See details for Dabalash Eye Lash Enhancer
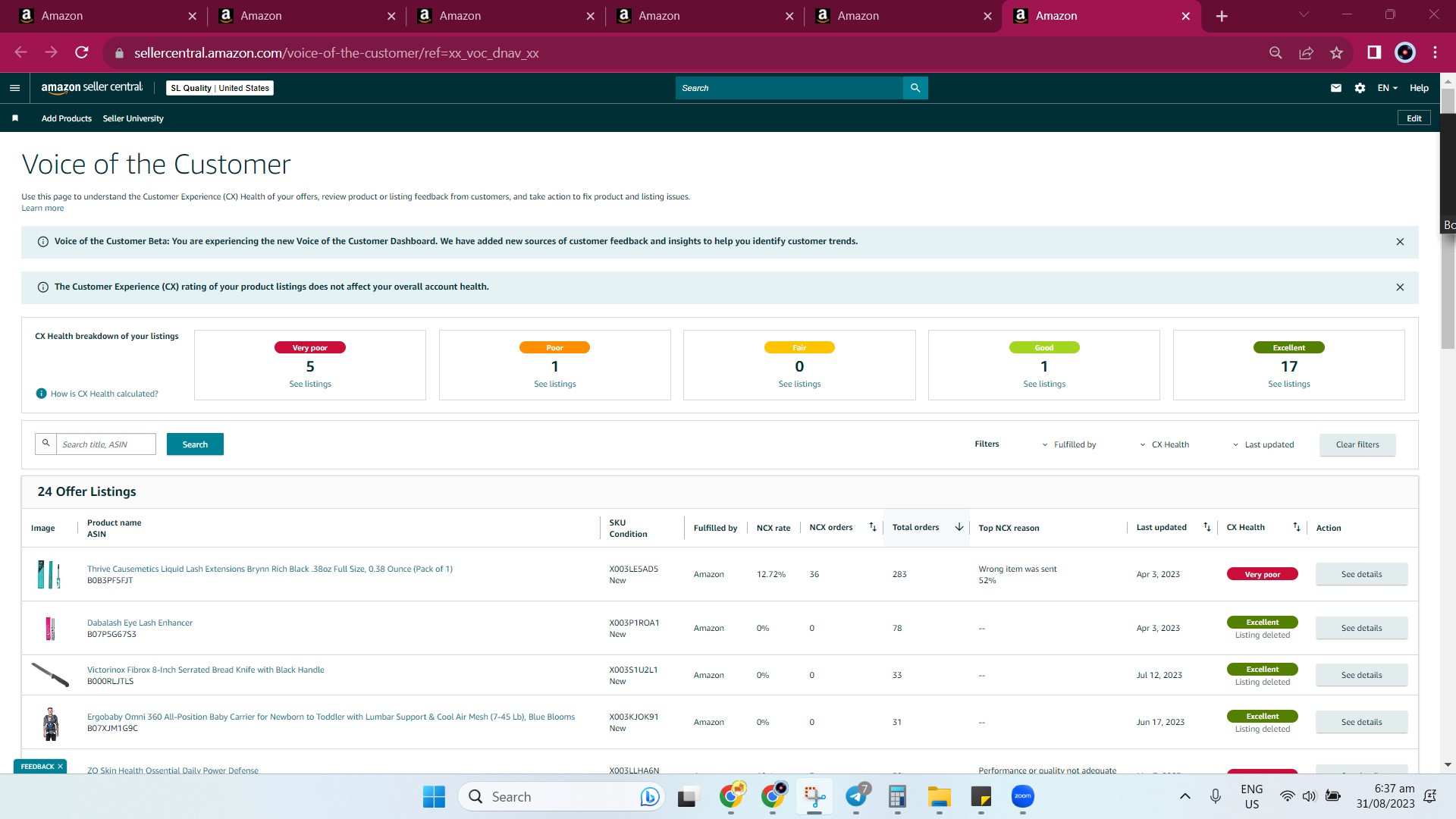This screenshot has width=1456, height=819. (x=1361, y=628)
